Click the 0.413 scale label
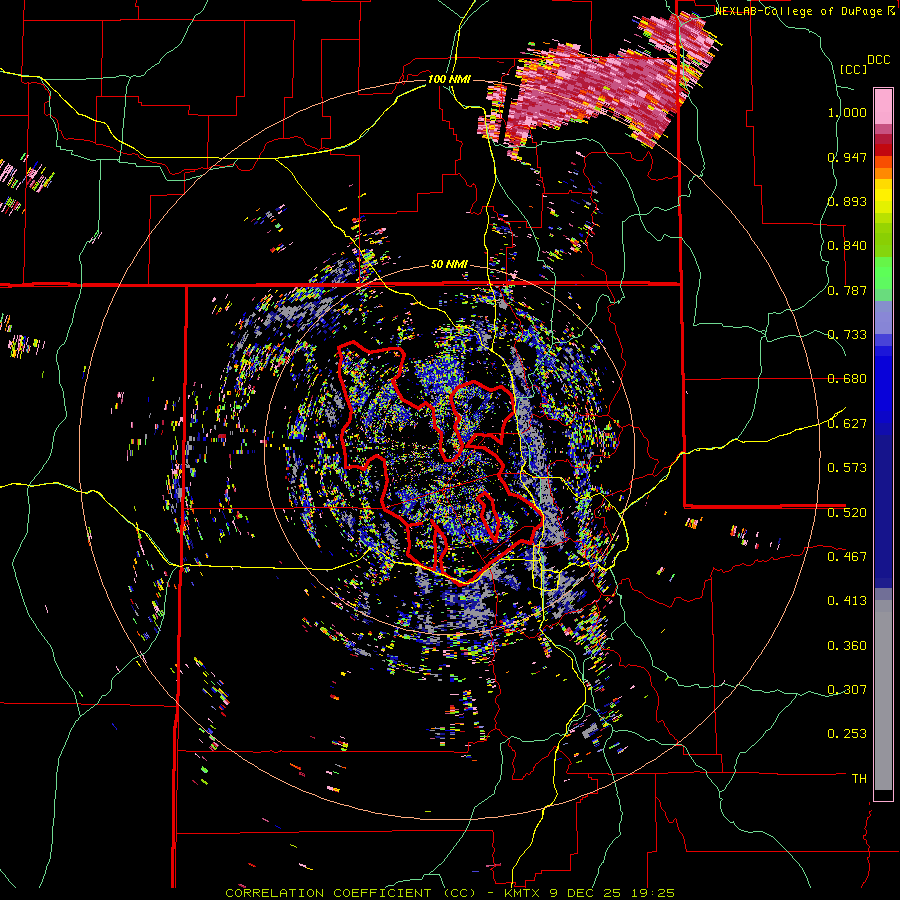Viewport: 900px width, 900px height. [847, 601]
